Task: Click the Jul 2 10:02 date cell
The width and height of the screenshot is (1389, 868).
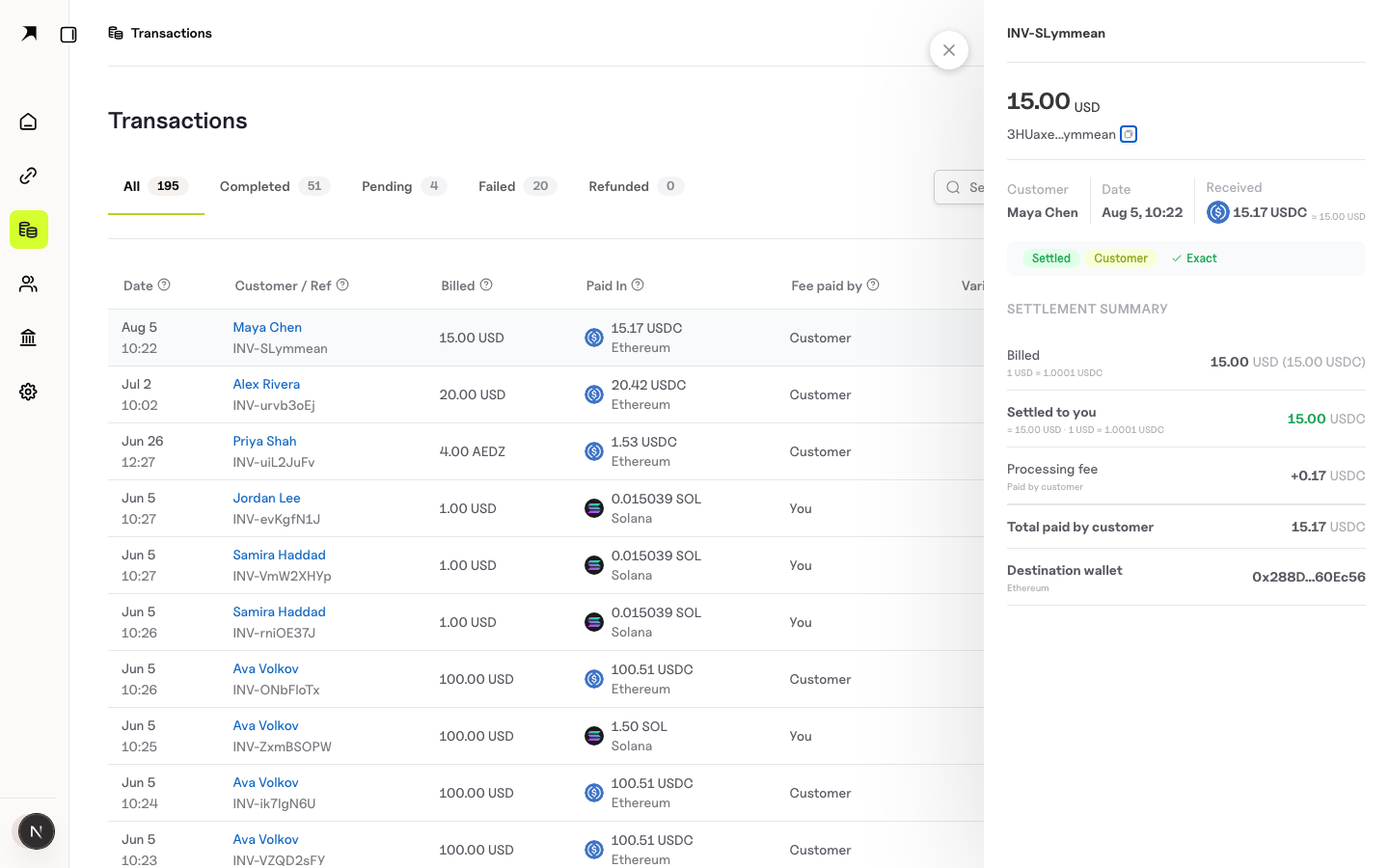Action: pyautogui.click(x=140, y=394)
